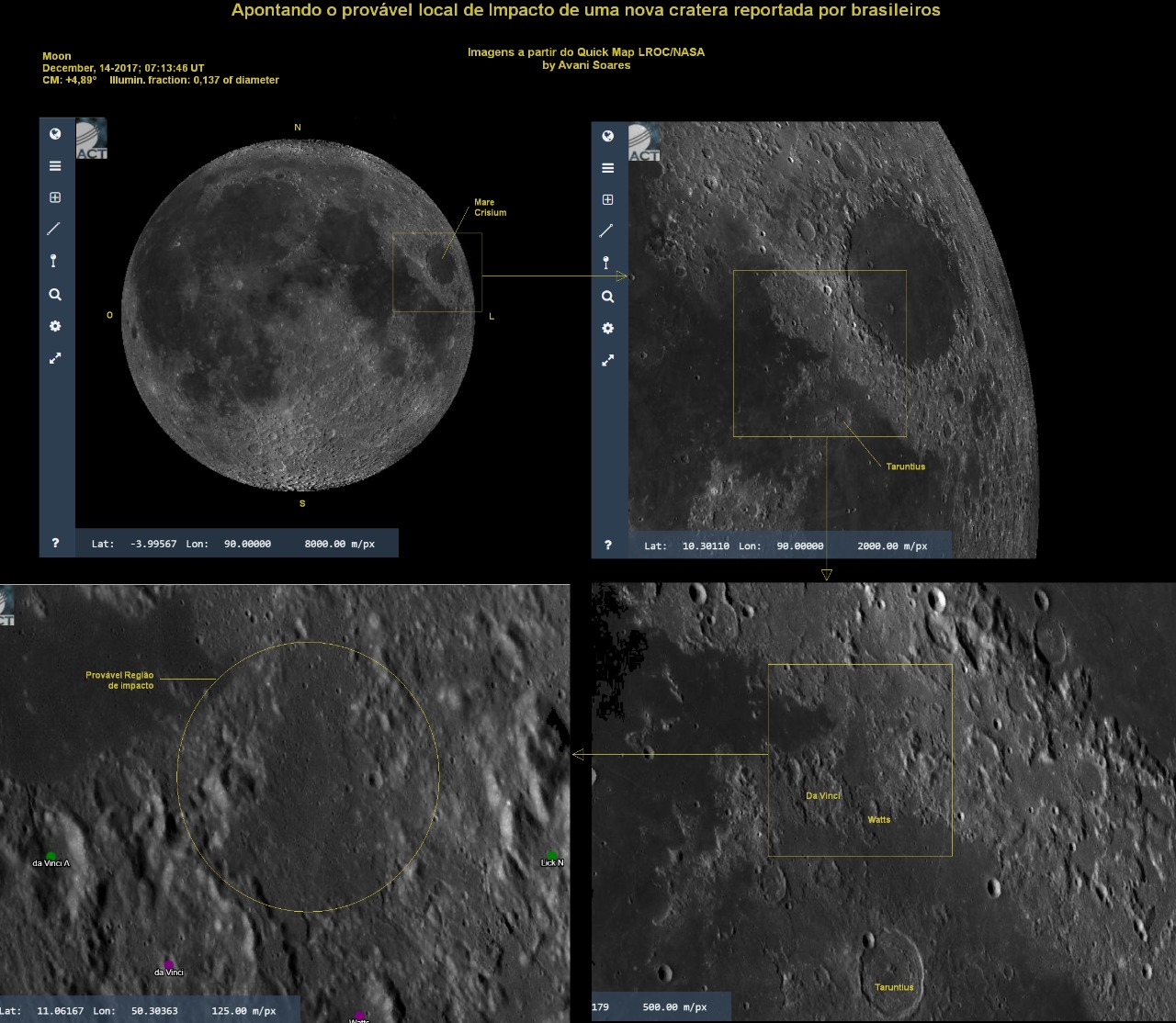The width and height of the screenshot is (1176, 1023).
Task: Open the settings gear in full-Moon panel
Action: coord(55,326)
